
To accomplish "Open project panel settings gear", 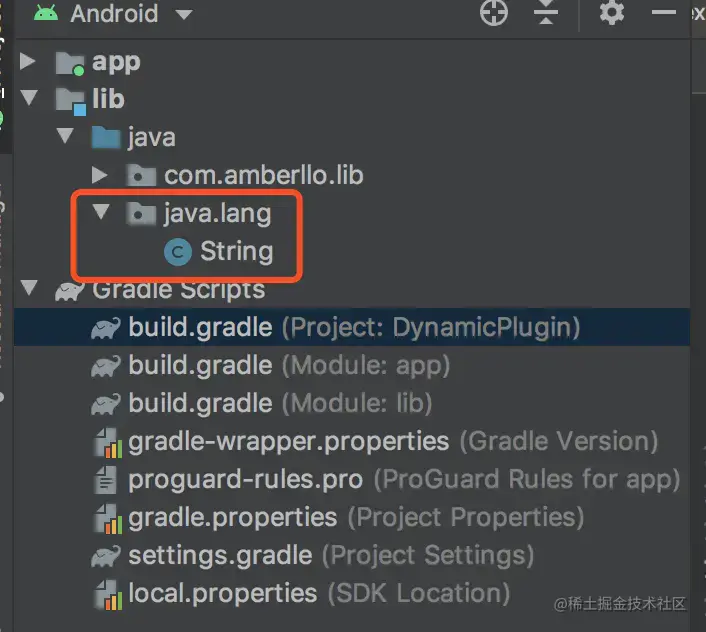I will [611, 13].
